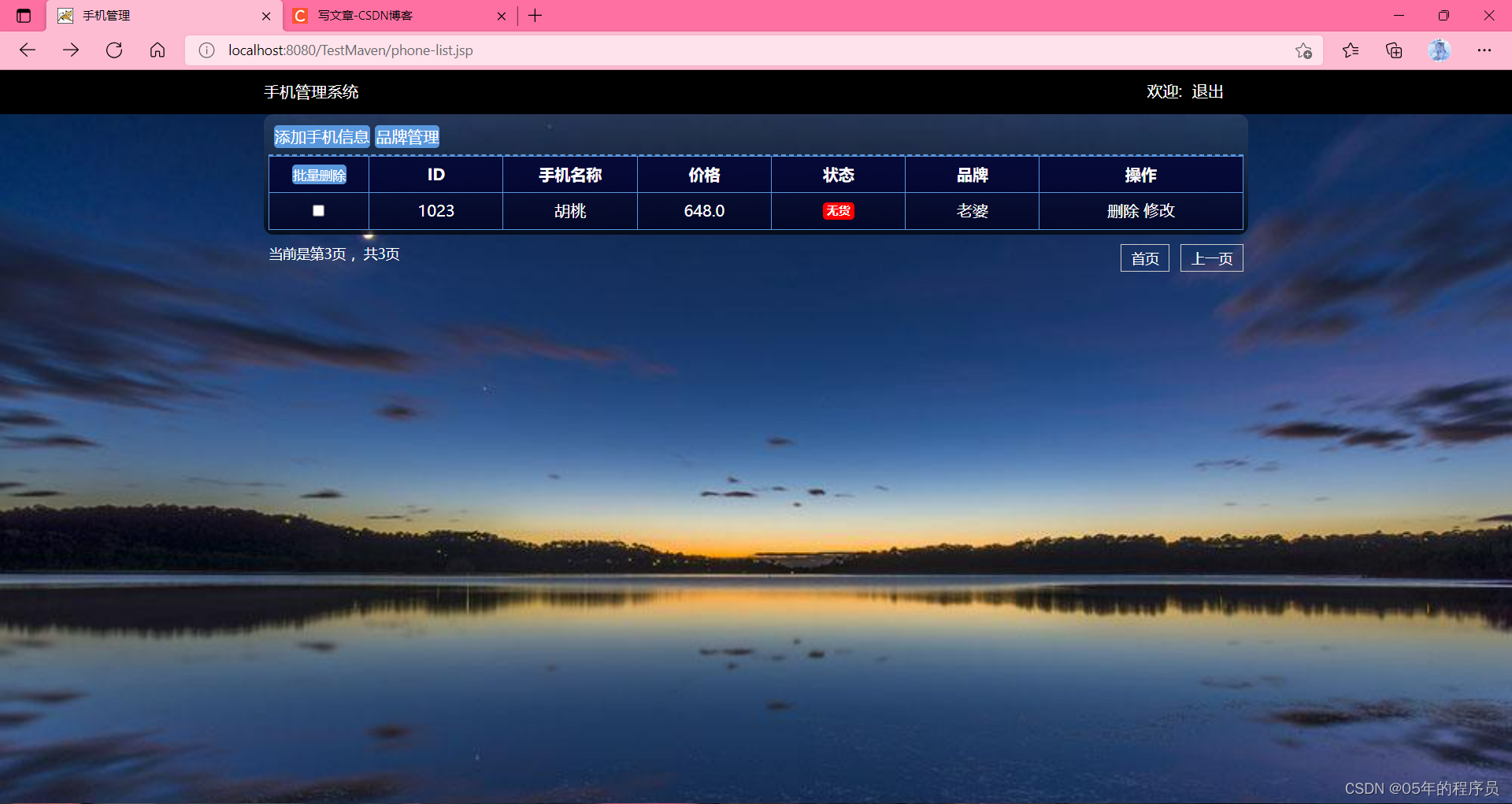This screenshot has height=804, width=1512.
Task: Open the browser Collections panel
Action: (1393, 50)
